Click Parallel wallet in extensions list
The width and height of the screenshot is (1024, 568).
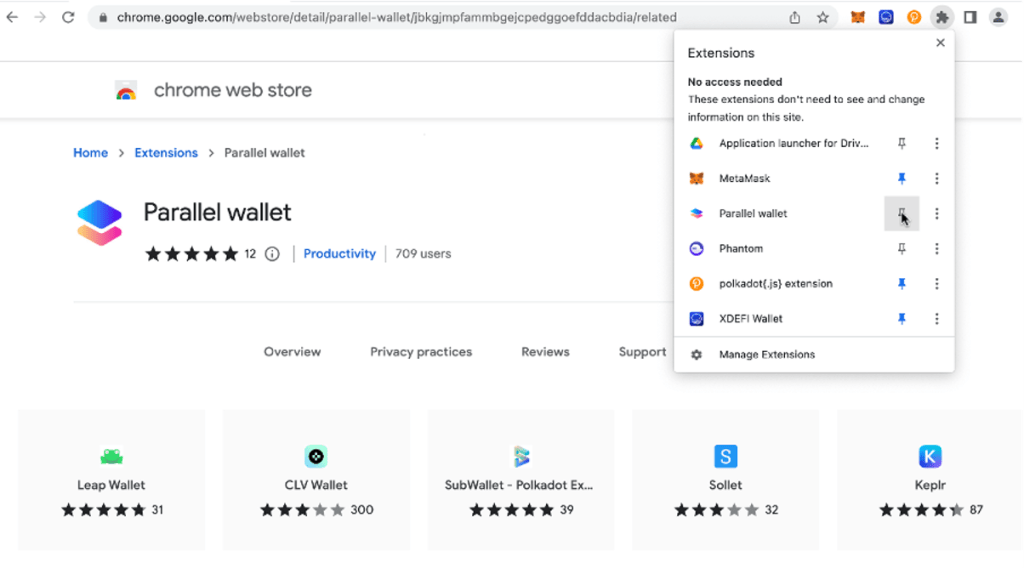pos(753,213)
